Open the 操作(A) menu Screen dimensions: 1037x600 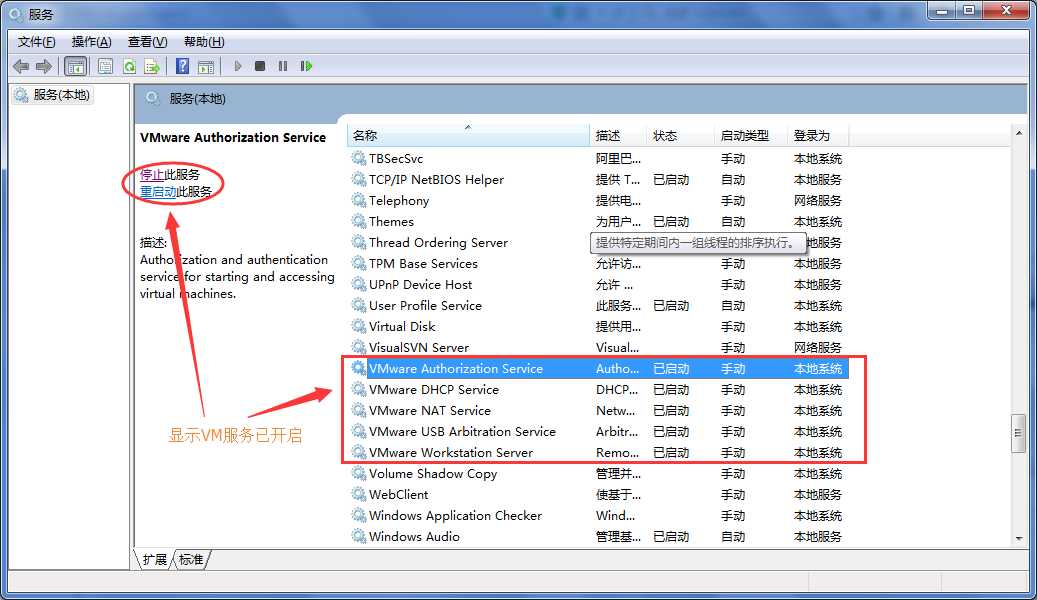coord(91,42)
